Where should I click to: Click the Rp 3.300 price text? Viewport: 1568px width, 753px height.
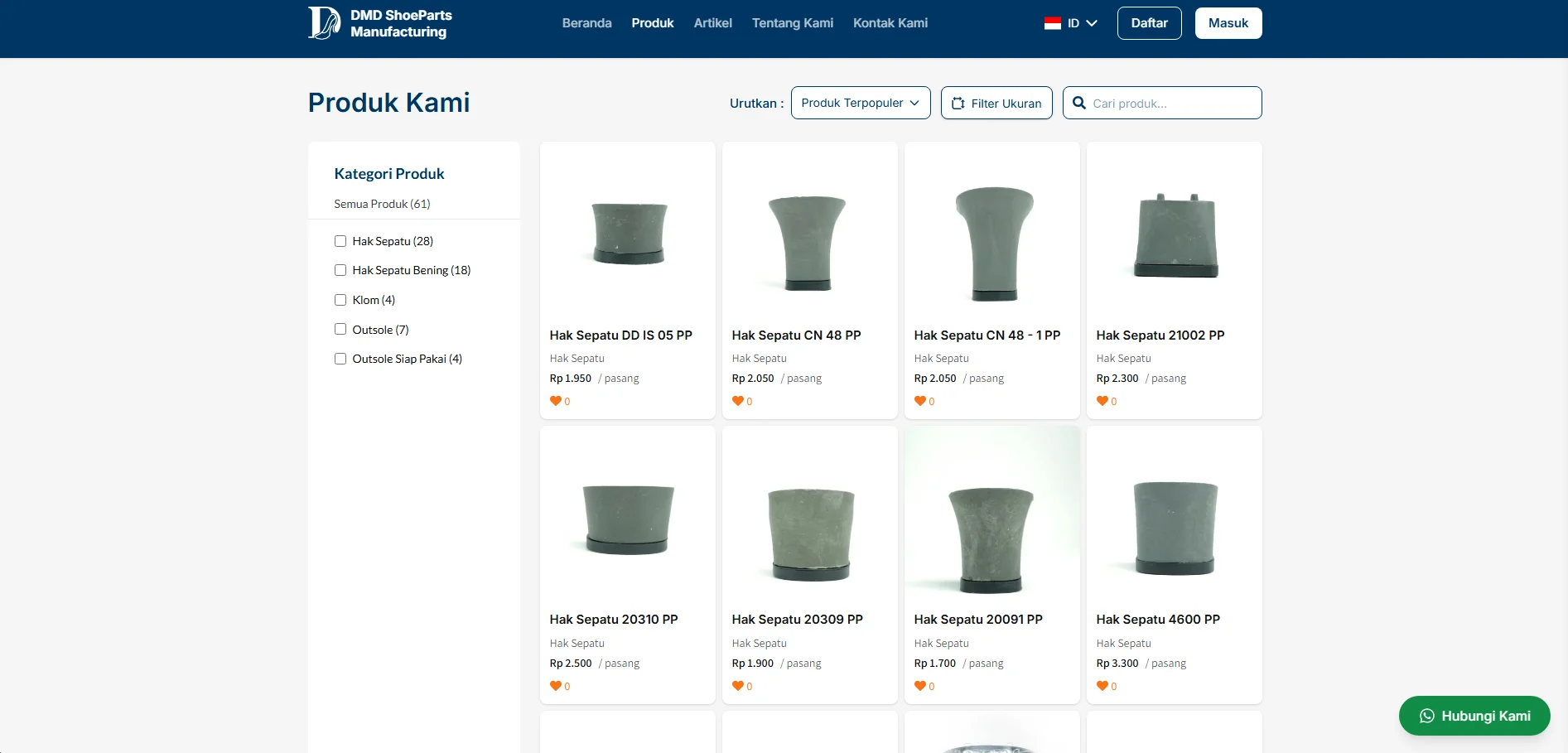[1117, 664]
